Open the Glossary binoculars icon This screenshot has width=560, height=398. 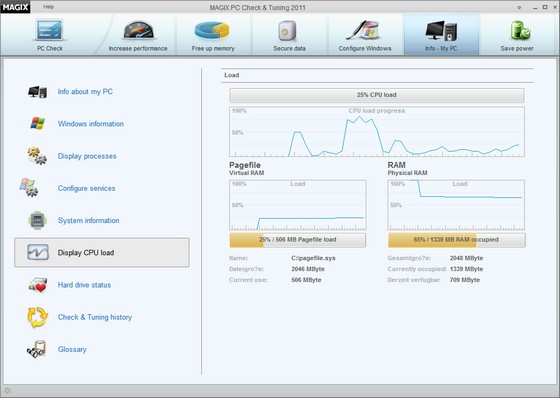tap(37, 349)
